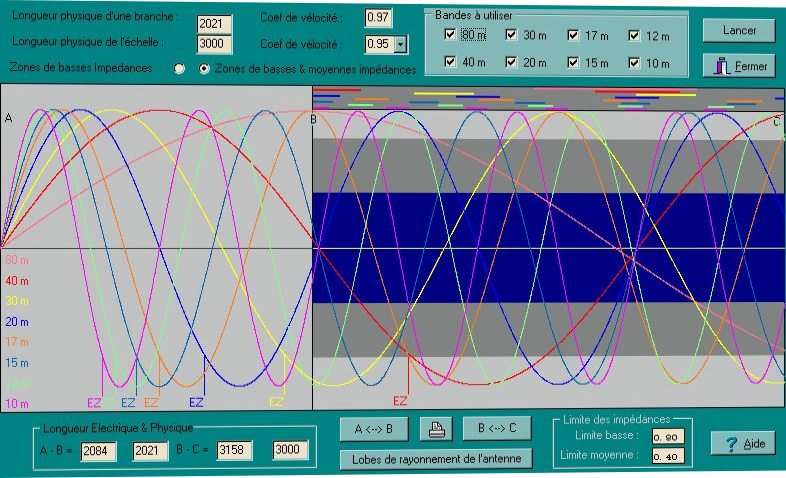This screenshot has height=478, width=786.
Task: Click the B-C physical length field 3000
Action: 290,449
